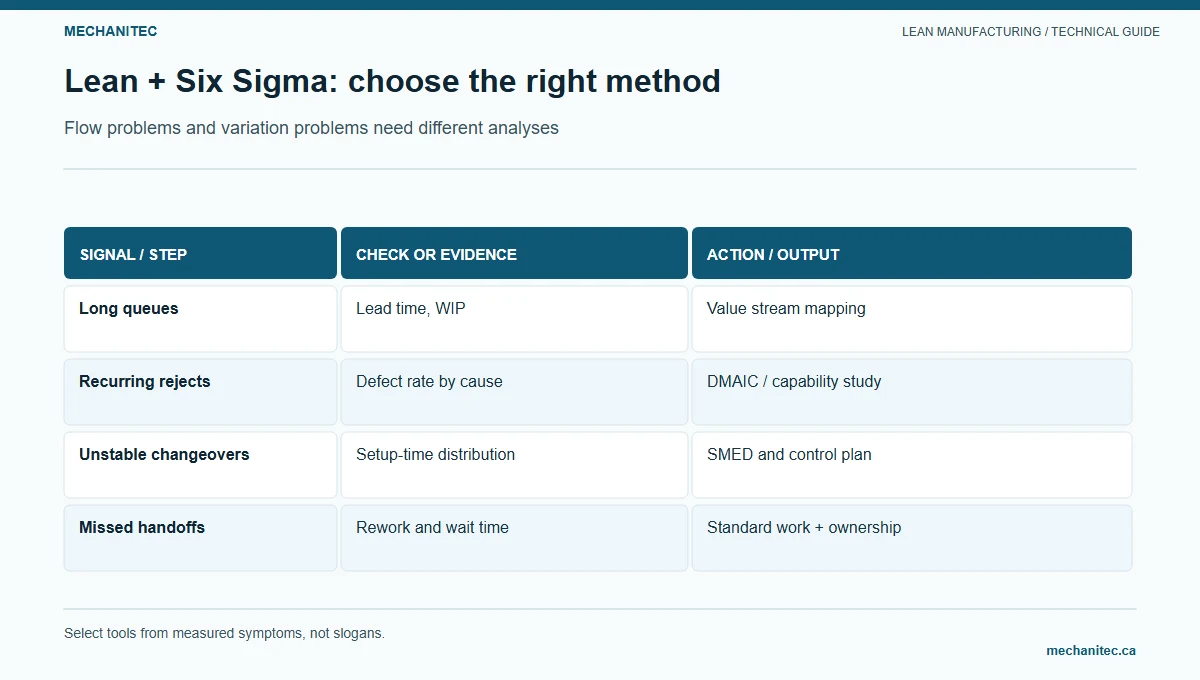Select the 'Setup-time distribution' cell

[x=514, y=465]
